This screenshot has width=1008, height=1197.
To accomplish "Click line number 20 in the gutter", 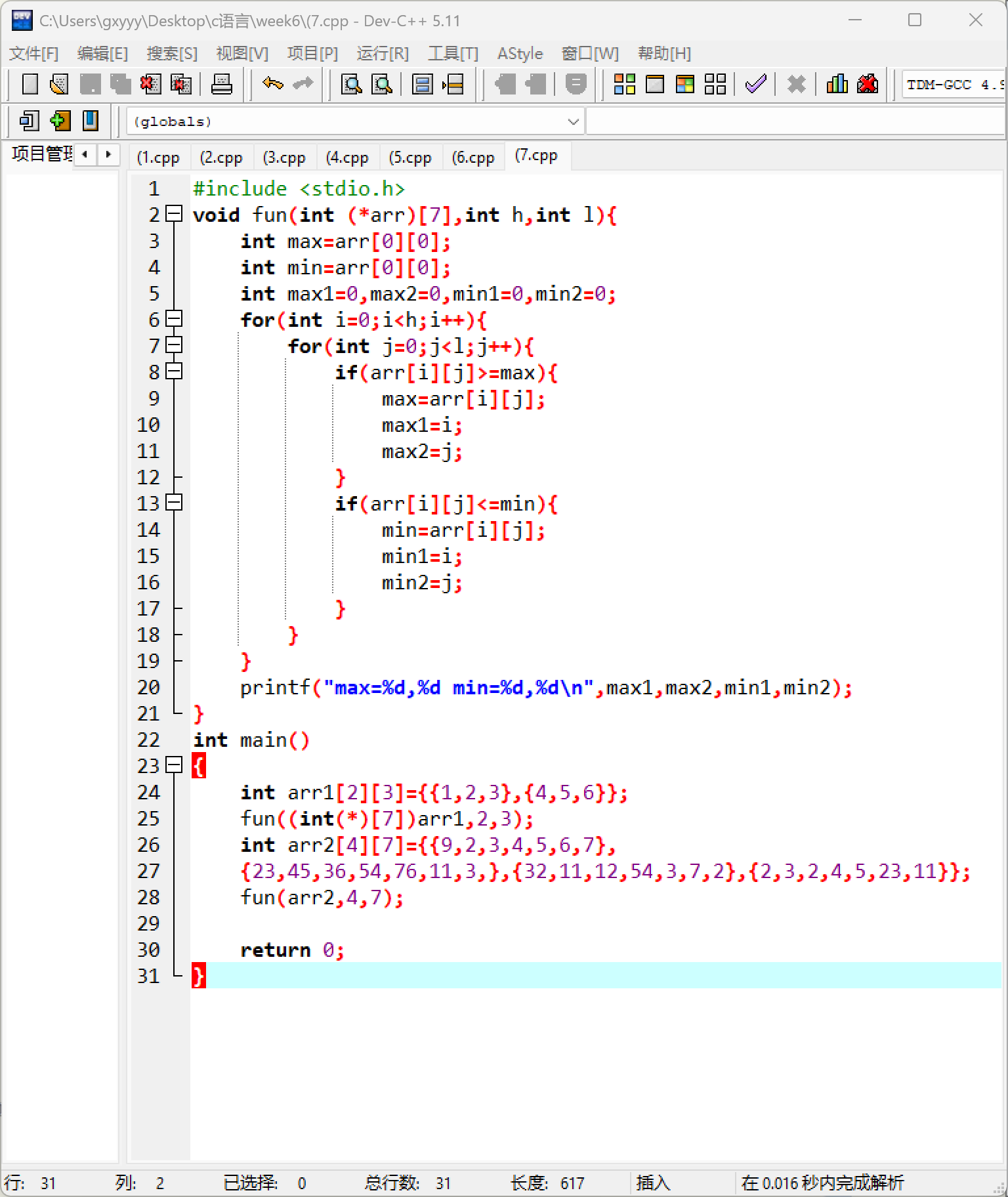I will [x=148, y=687].
